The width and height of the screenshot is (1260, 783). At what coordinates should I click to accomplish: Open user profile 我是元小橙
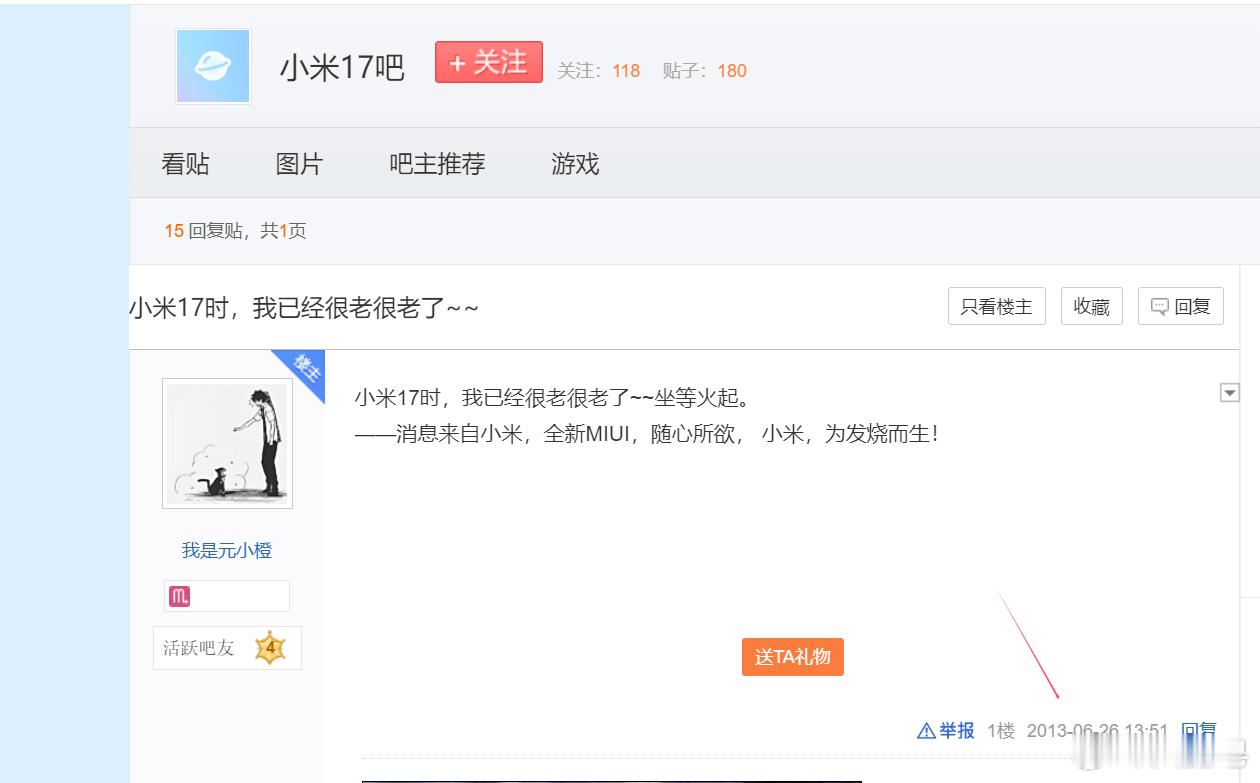pos(227,550)
